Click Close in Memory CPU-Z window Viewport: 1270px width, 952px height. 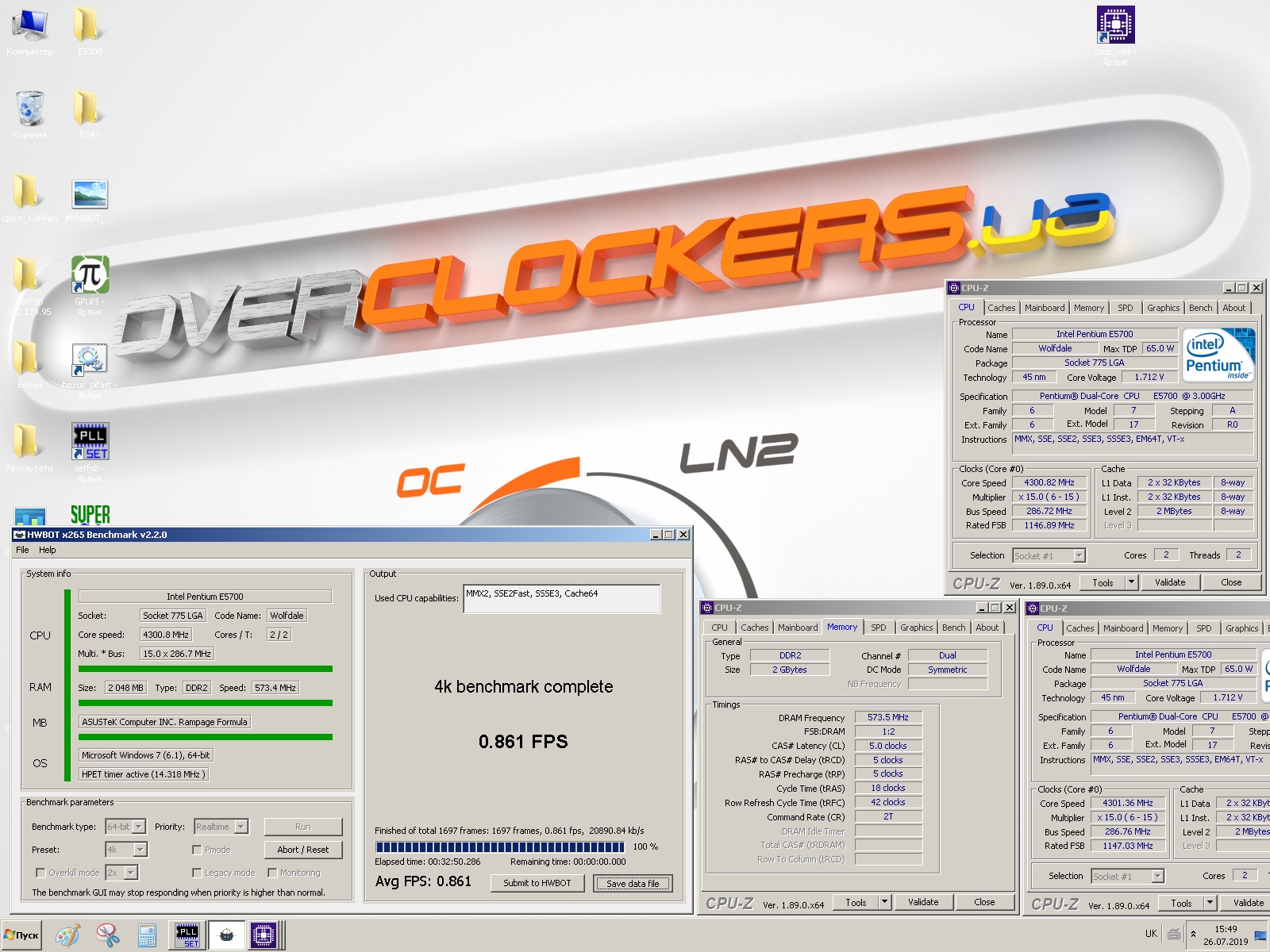(x=984, y=902)
